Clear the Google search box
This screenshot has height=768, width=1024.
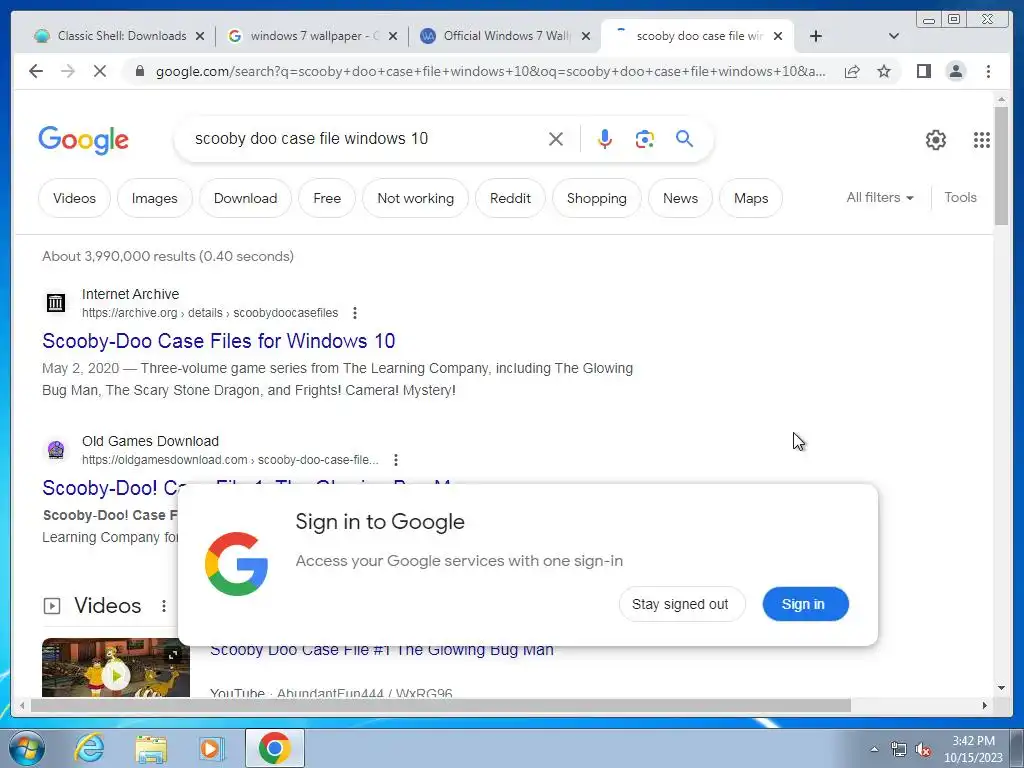coord(556,138)
